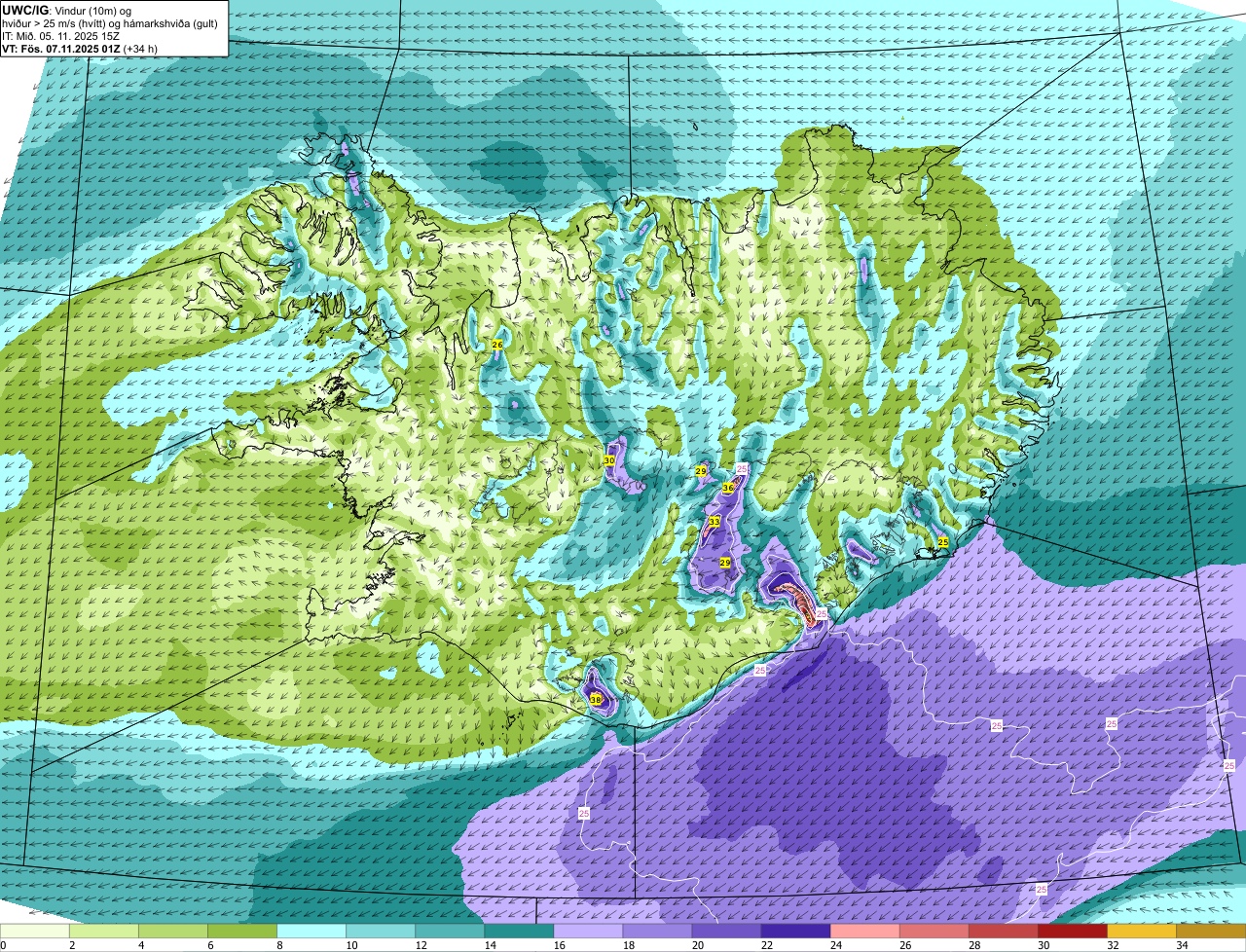Click white 25 label beside red wind streak
This screenshot has width=1246, height=952.
[822, 614]
